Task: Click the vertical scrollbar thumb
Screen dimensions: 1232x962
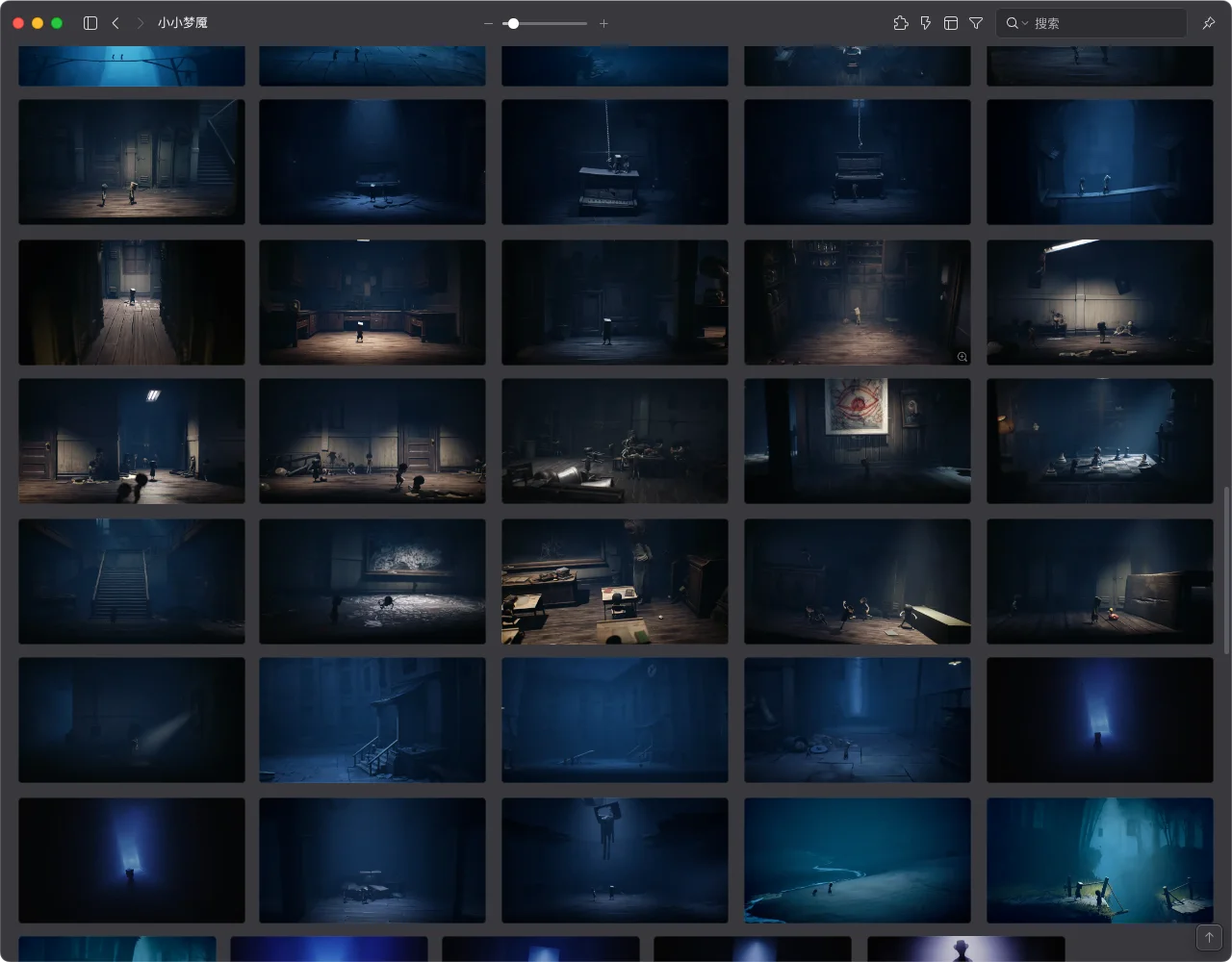Action: tap(1226, 570)
